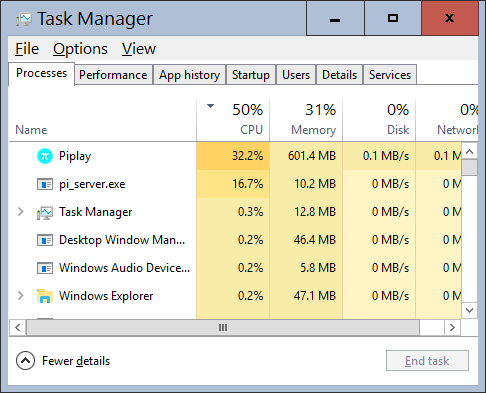This screenshot has width=486, height=393.
Task: Switch to the App history tab
Action: [x=189, y=75]
